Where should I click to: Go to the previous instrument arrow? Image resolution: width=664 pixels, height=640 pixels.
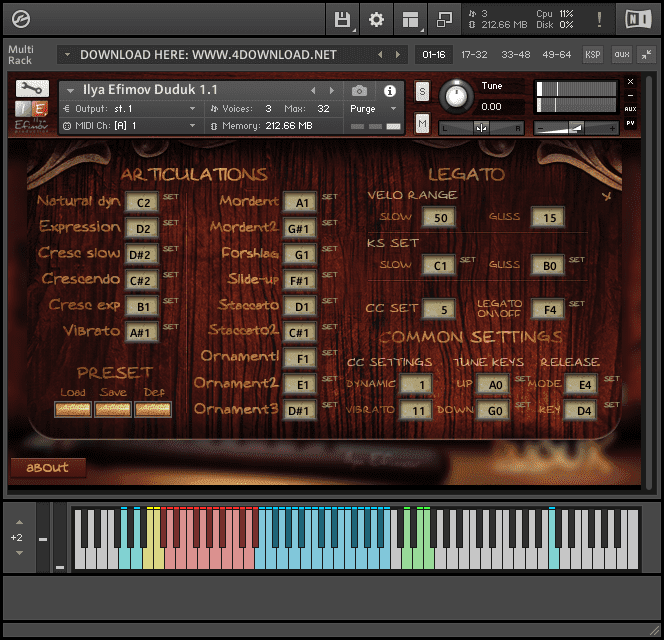[x=313, y=91]
